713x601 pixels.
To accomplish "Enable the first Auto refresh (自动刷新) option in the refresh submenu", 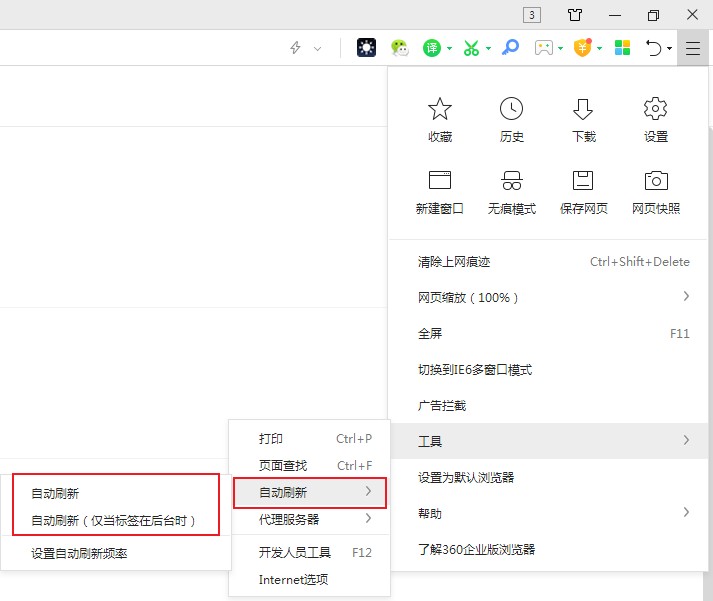I will pyautogui.click(x=116, y=493).
